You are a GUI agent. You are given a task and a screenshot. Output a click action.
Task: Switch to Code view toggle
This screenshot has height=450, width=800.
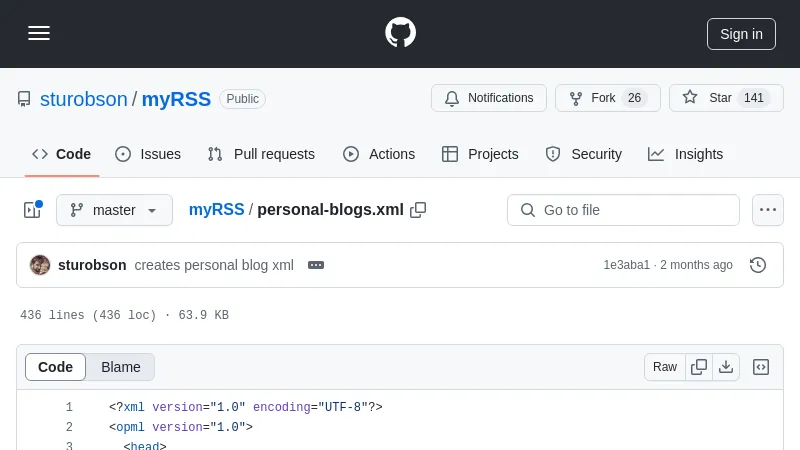(x=56, y=367)
